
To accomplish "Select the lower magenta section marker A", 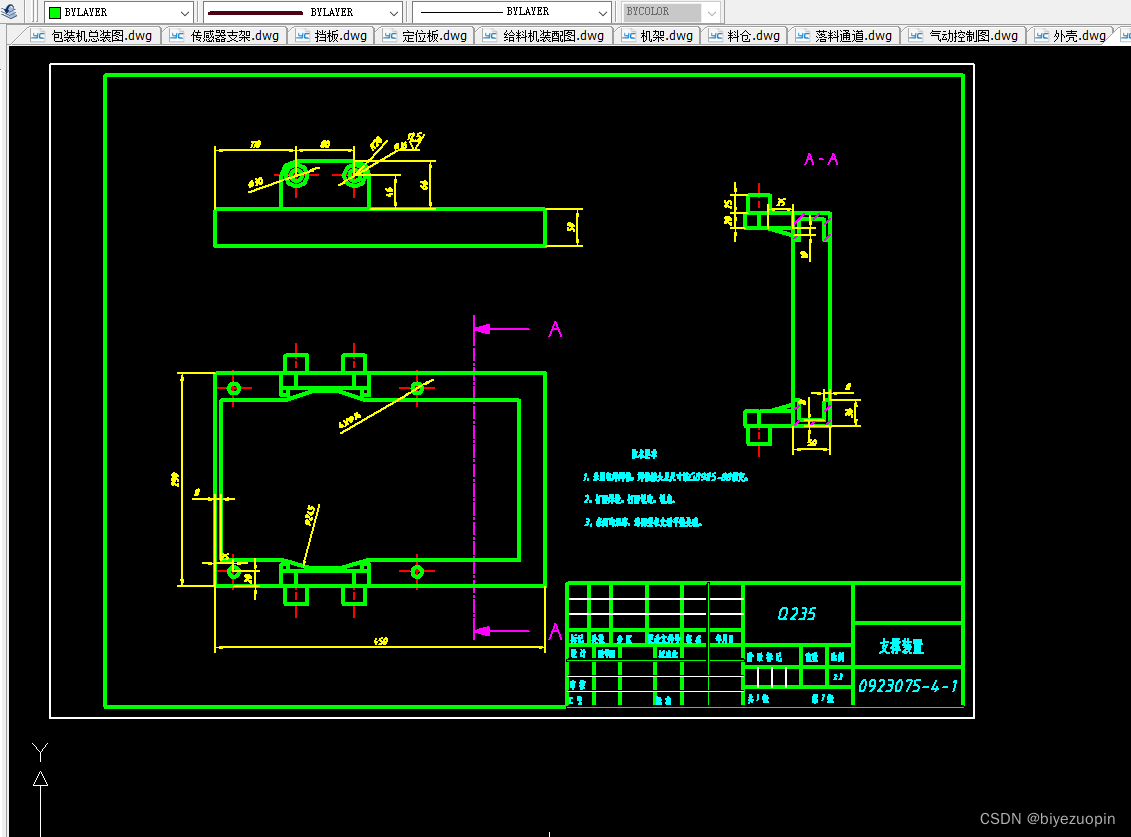I will [555, 632].
